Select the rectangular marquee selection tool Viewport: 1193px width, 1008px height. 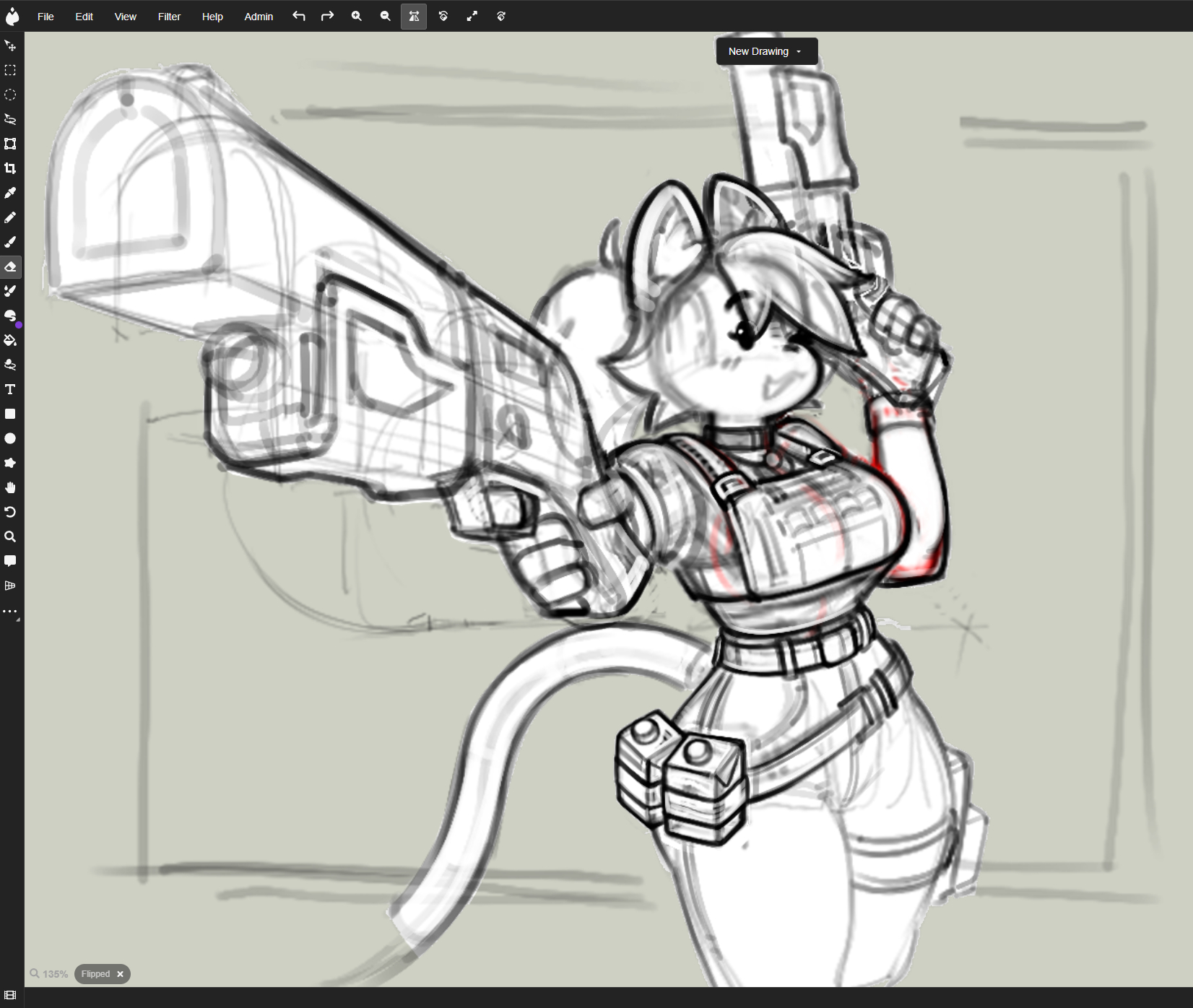tap(10, 70)
